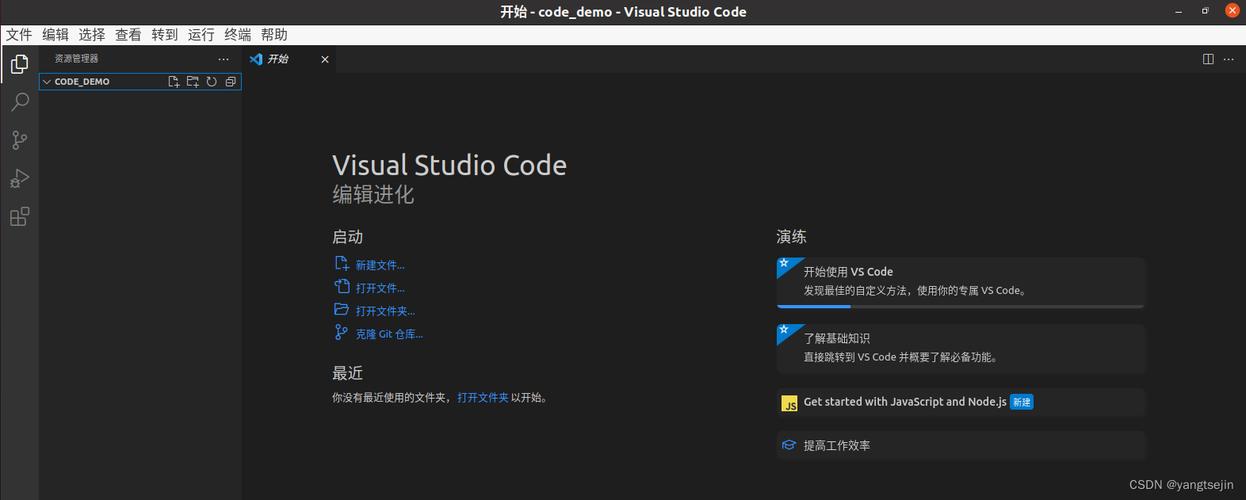Click the Visual Studio Code heading
Viewport: 1246px width, 500px height.
tap(449, 165)
